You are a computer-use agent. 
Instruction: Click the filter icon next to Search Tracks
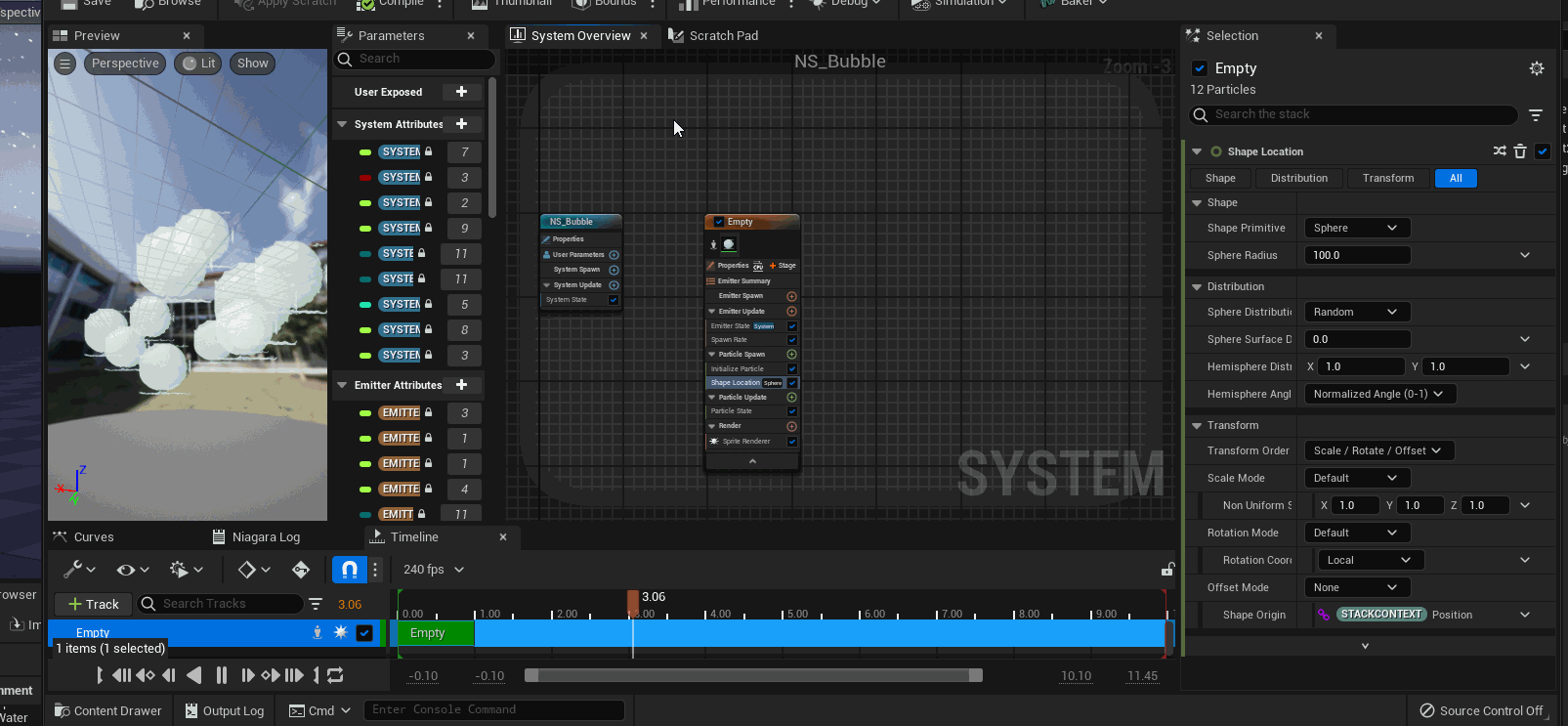coord(316,604)
